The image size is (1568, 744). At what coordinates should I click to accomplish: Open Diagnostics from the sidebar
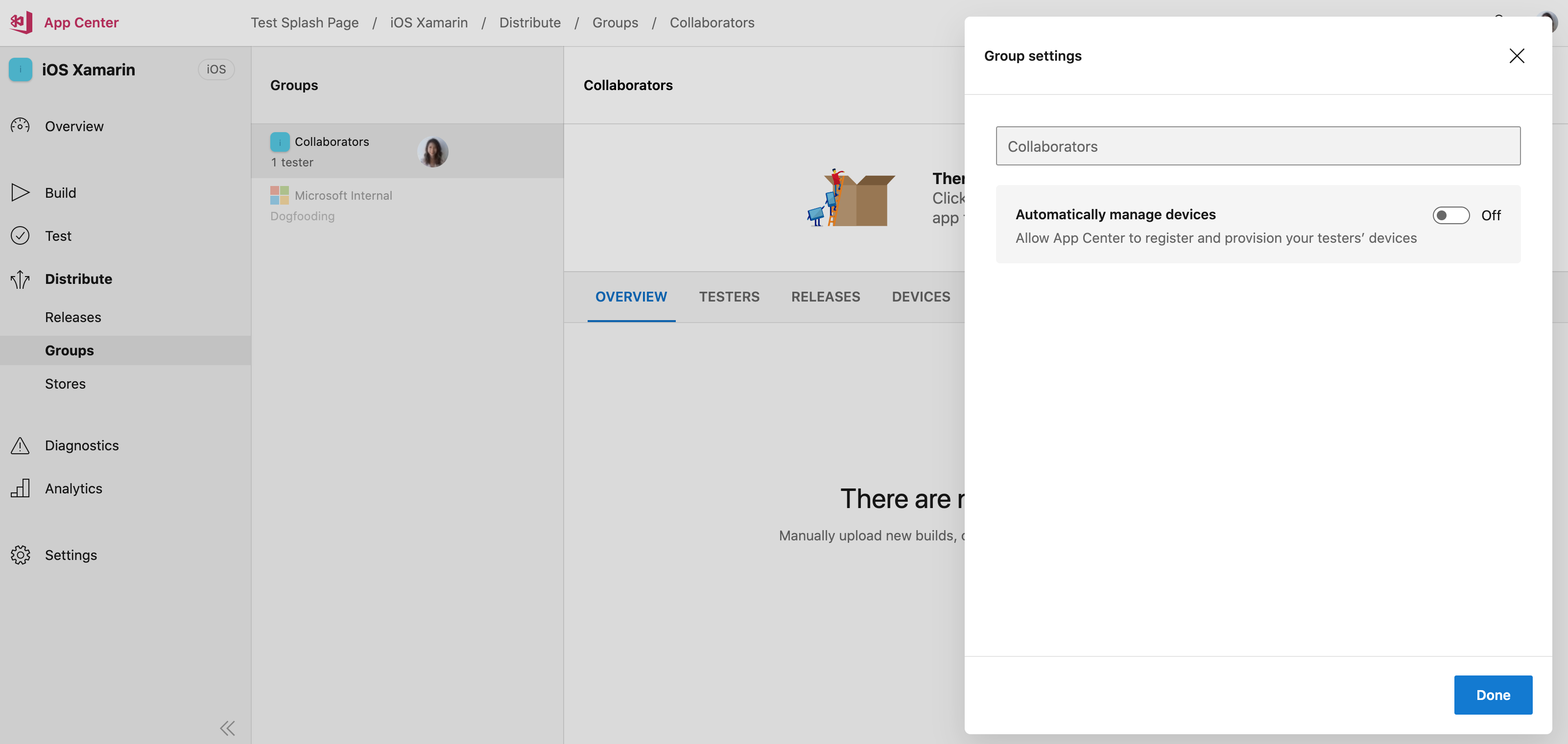click(x=82, y=445)
